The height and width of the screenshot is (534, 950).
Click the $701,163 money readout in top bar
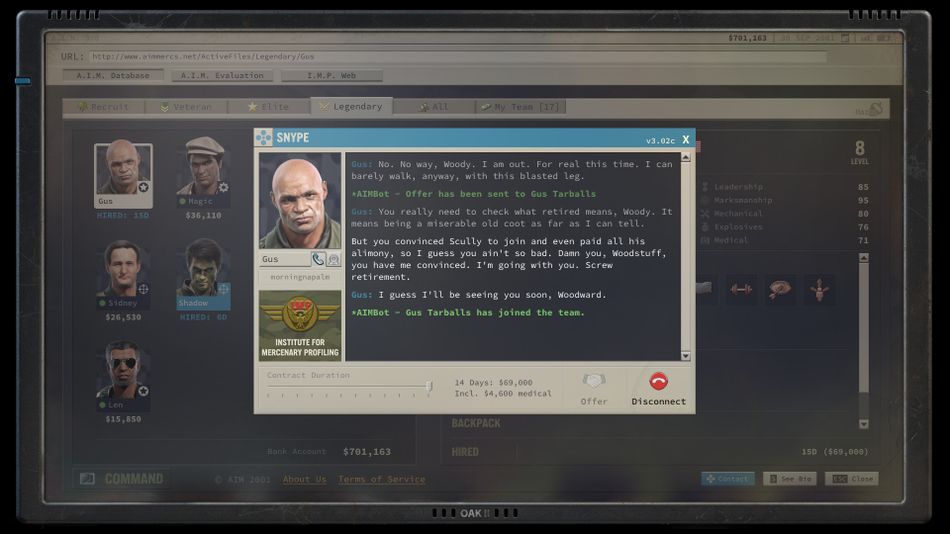[747, 38]
